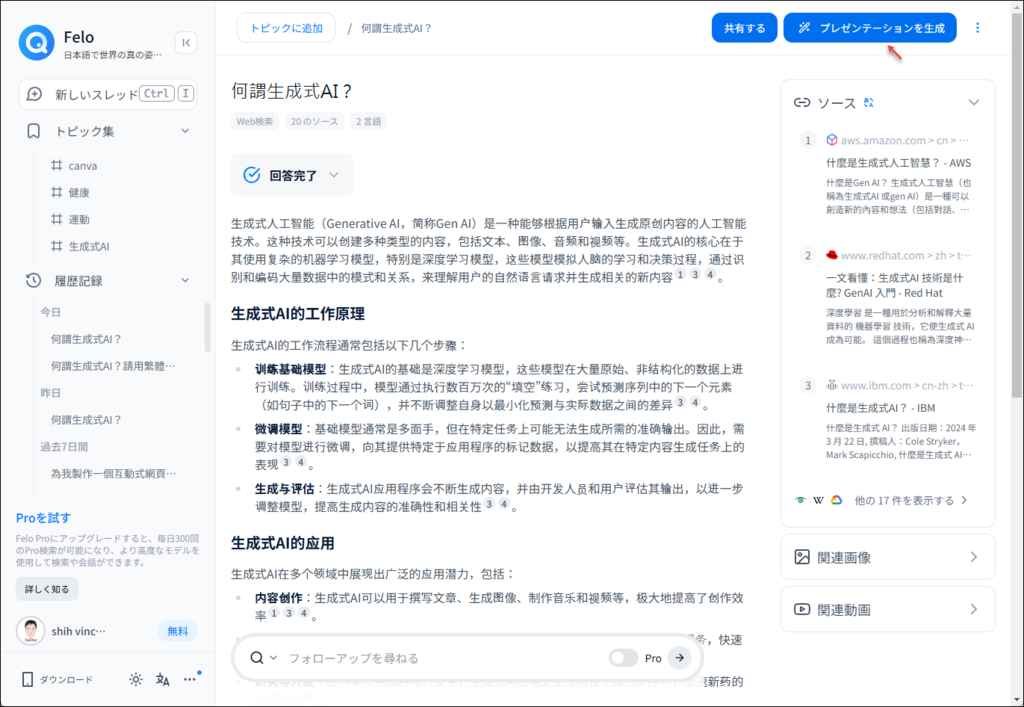The image size is (1024, 707).
Task: Show 他の 17 件を表示する sources
Action: (x=910, y=501)
